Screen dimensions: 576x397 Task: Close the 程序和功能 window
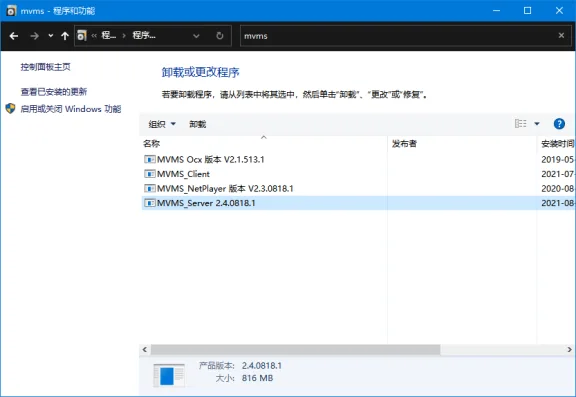[x=559, y=11]
